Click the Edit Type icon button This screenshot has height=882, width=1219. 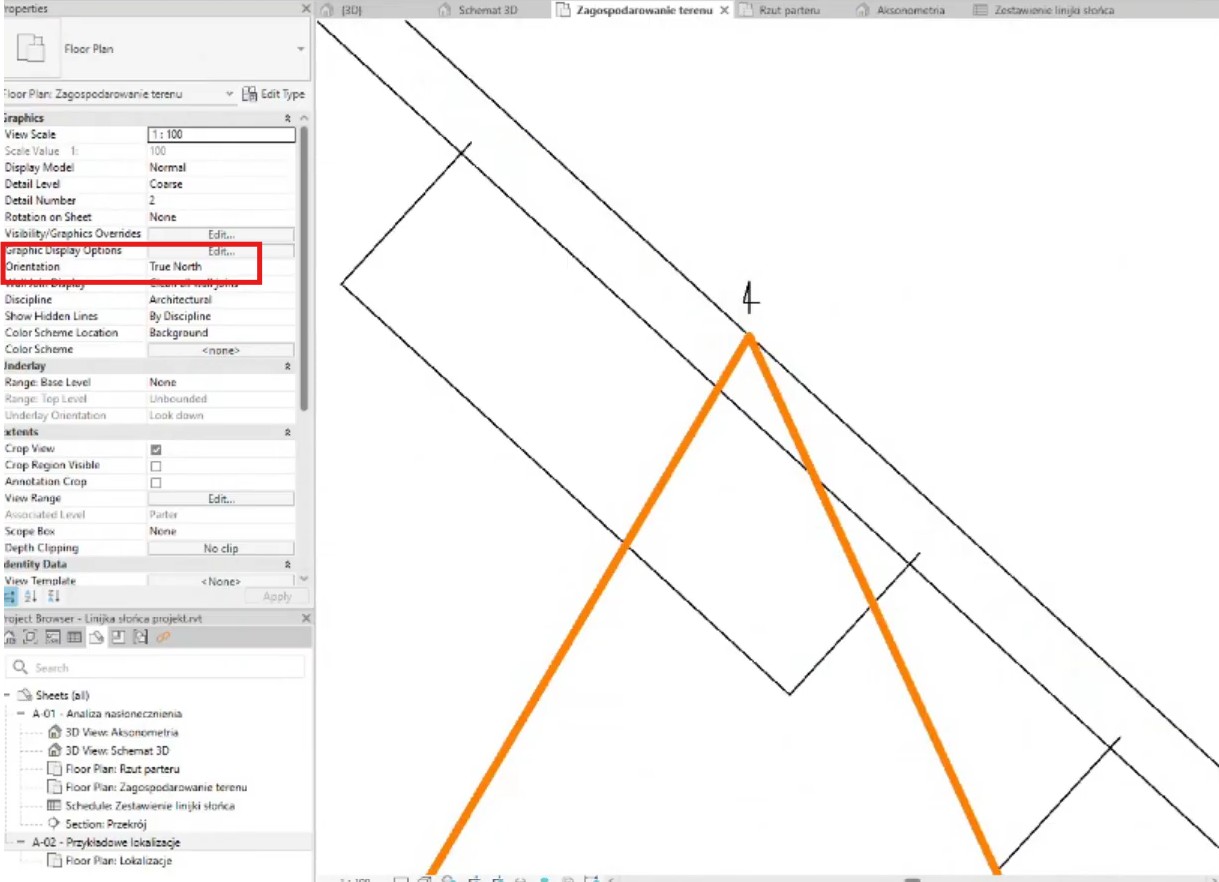pos(273,94)
